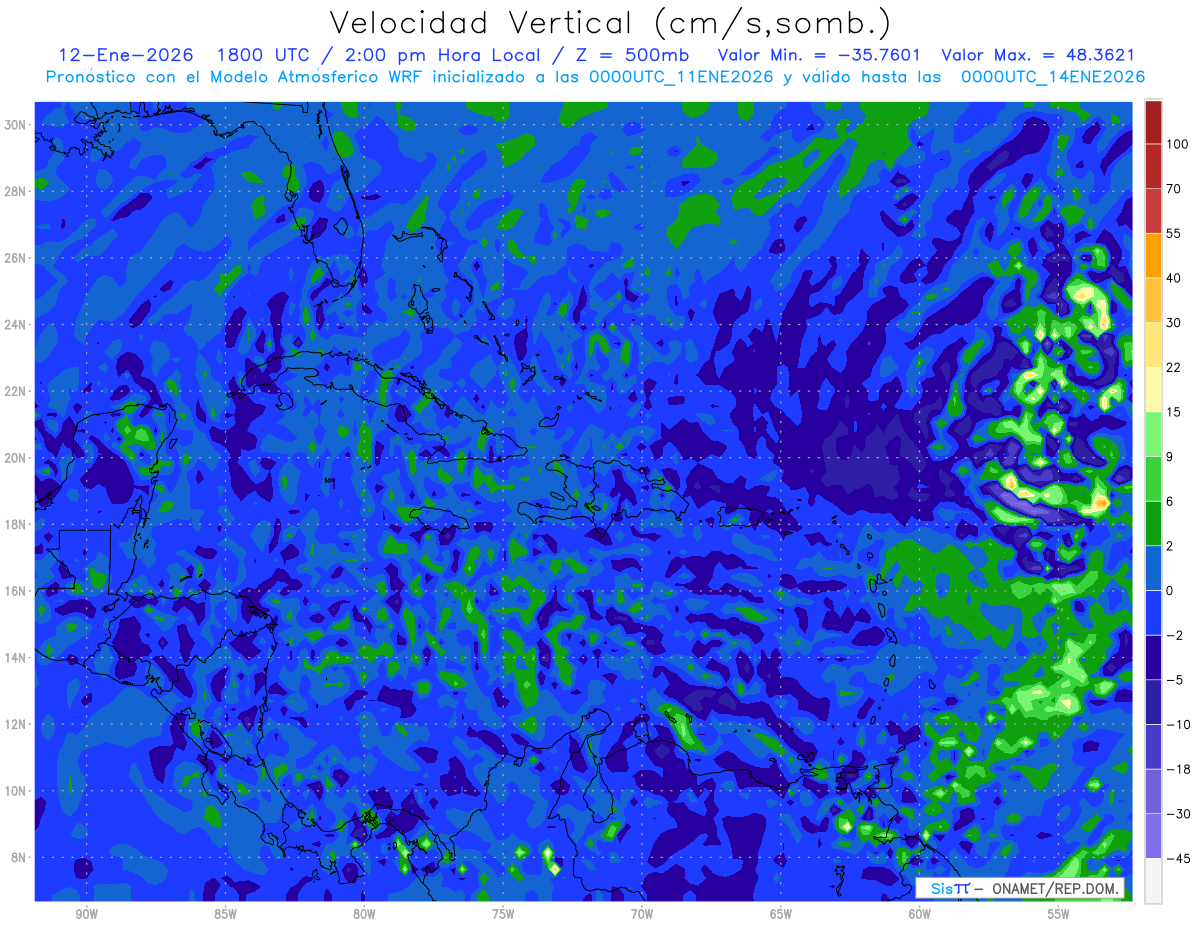
Task: Click the colorbar label '55'
Action: 1174,233
